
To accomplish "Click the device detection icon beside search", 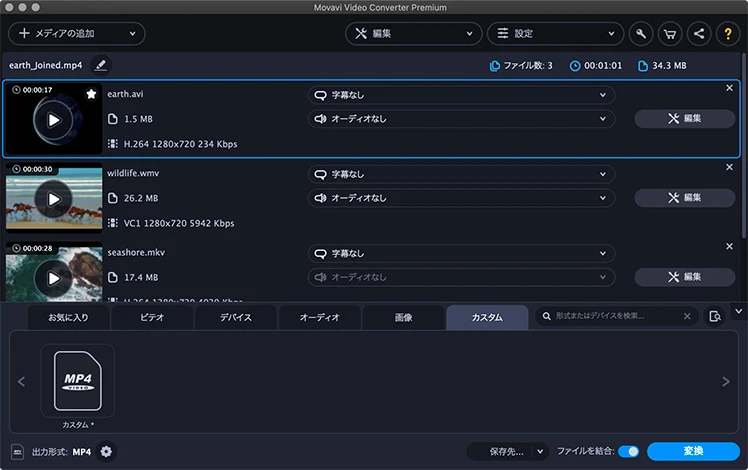I will (715, 316).
